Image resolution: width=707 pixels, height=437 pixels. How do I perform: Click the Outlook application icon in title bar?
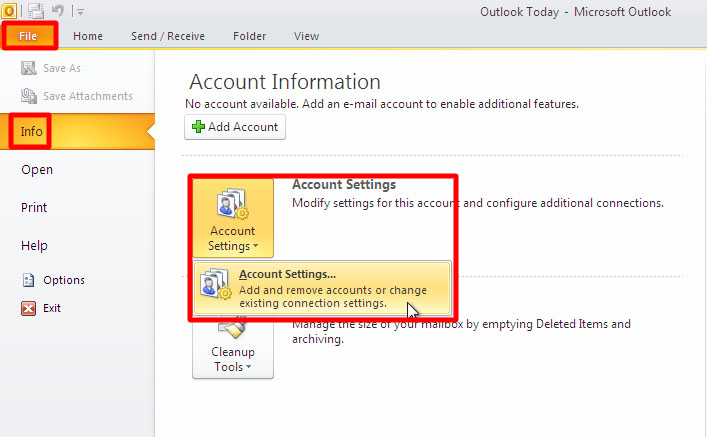[x=9, y=11]
